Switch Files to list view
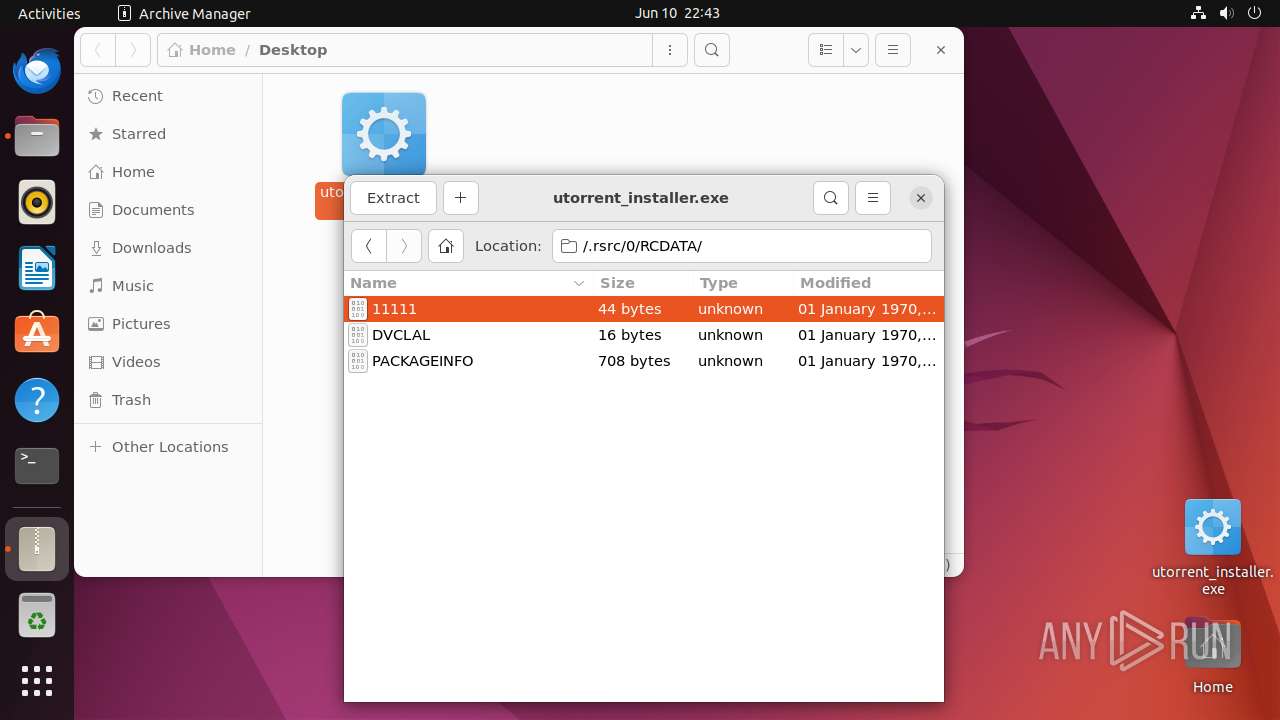Viewport: 1280px width, 720px height. pyautogui.click(x=826, y=50)
